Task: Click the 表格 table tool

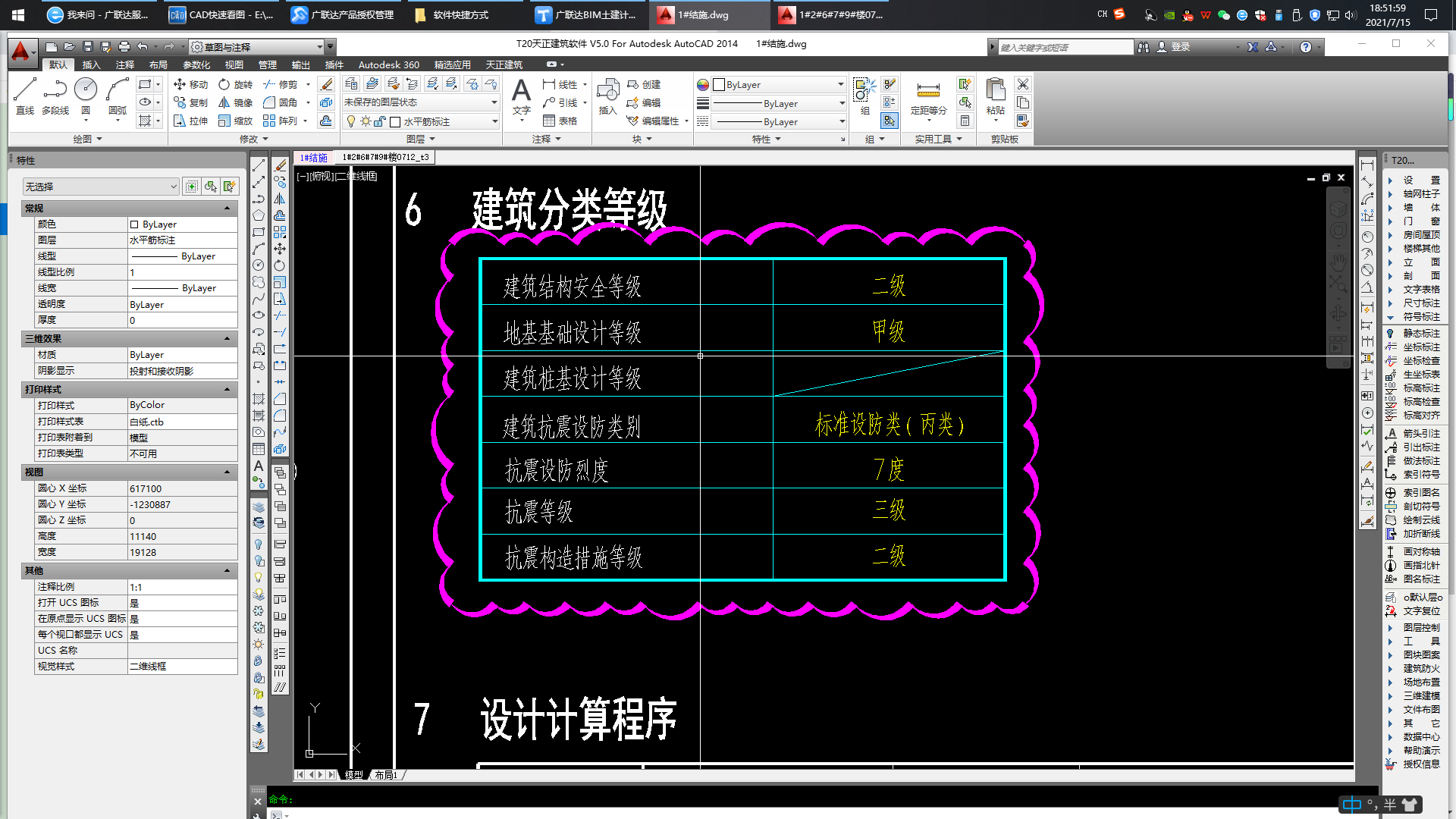Action: pos(560,121)
